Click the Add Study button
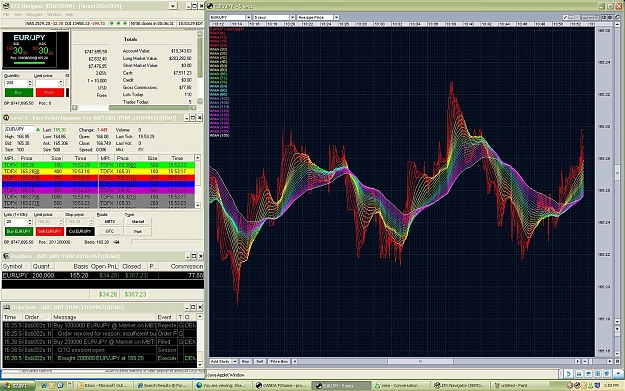 pos(220,362)
